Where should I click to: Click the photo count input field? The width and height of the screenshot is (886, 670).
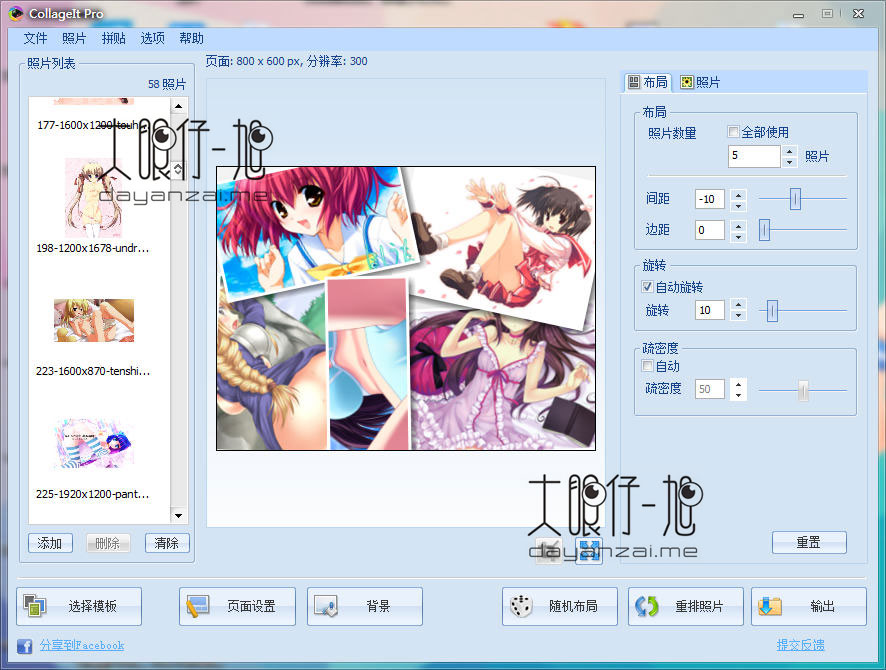754,155
